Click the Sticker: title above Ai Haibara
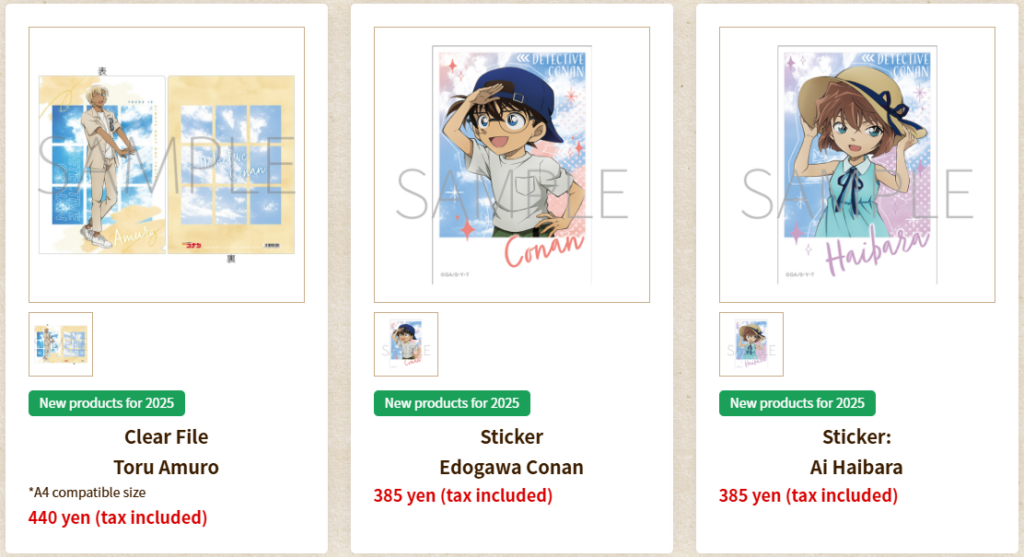Image resolution: width=1024 pixels, height=557 pixels. (x=857, y=436)
